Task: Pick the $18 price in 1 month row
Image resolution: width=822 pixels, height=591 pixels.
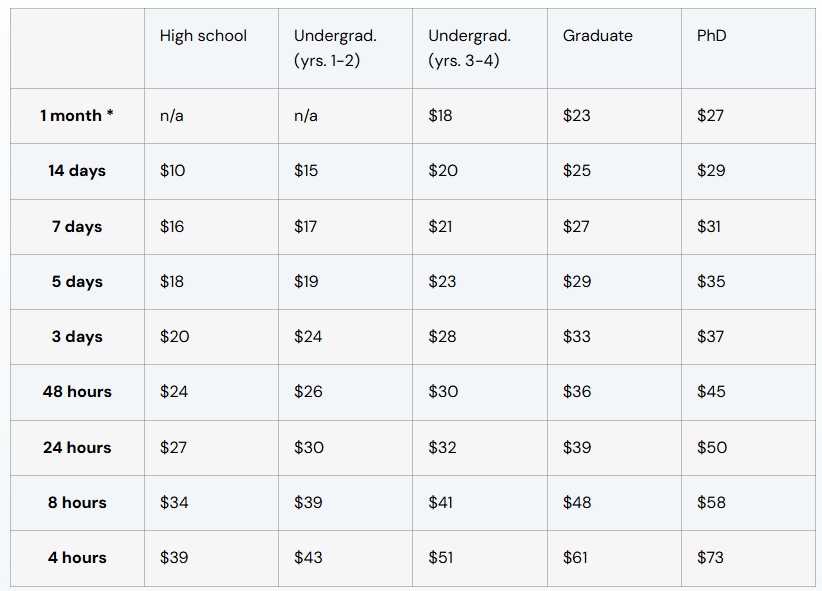Action: [440, 115]
